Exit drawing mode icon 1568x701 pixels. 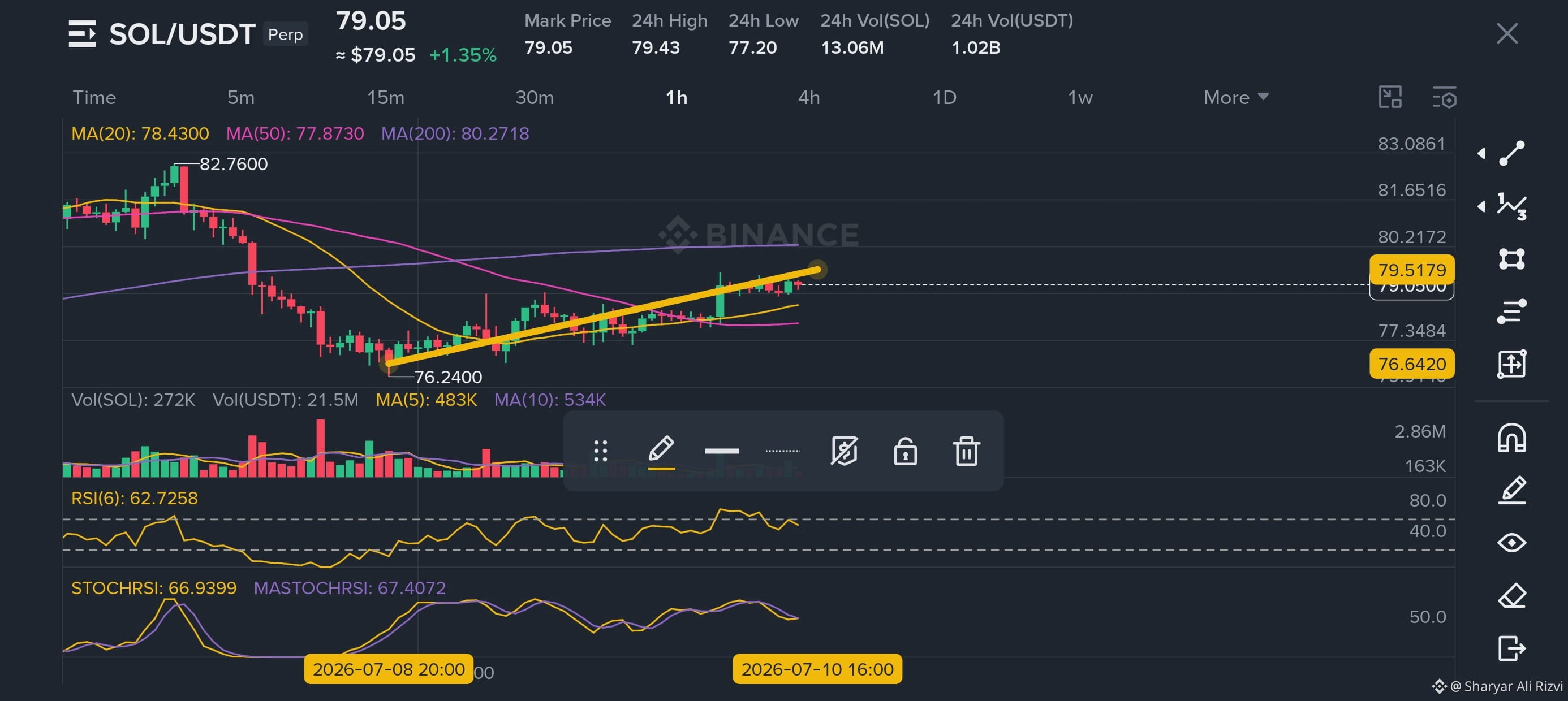click(1511, 648)
